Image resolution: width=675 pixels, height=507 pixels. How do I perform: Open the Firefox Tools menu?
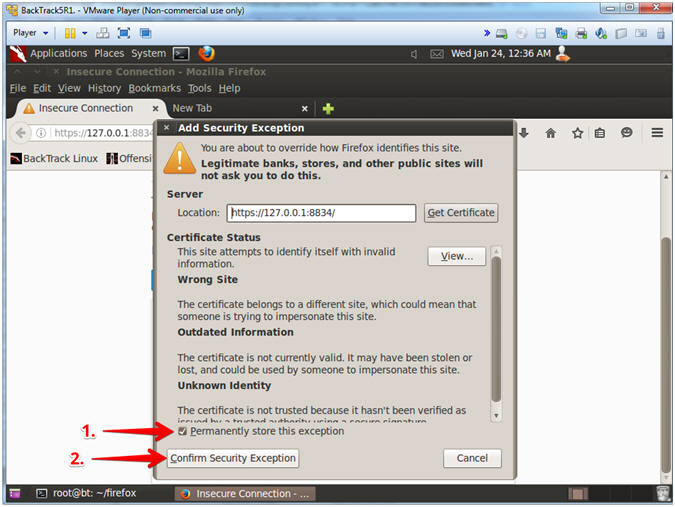[x=199, y=88]
